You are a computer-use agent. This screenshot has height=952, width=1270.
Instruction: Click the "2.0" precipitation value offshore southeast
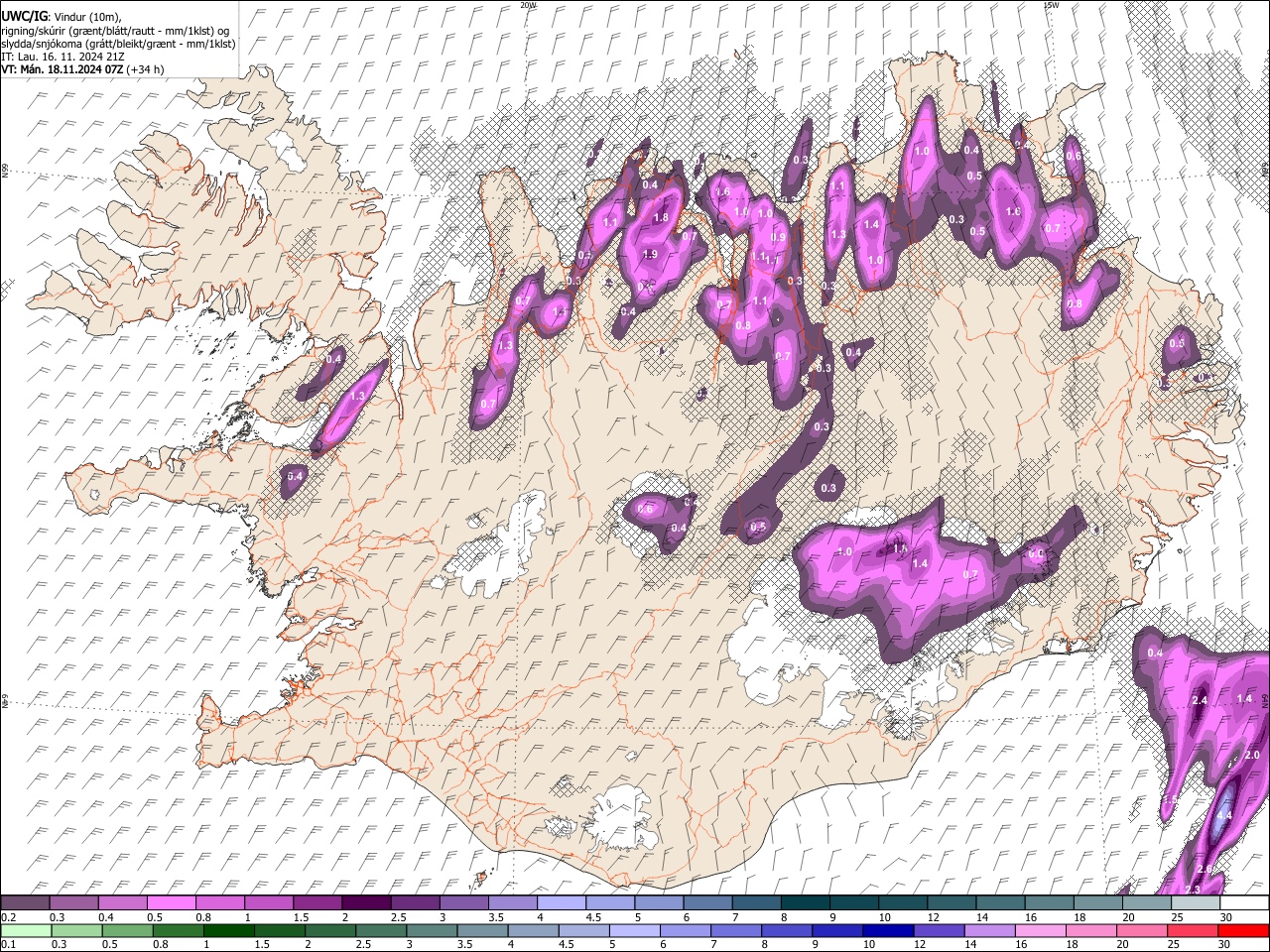[x=1252, y=755]
